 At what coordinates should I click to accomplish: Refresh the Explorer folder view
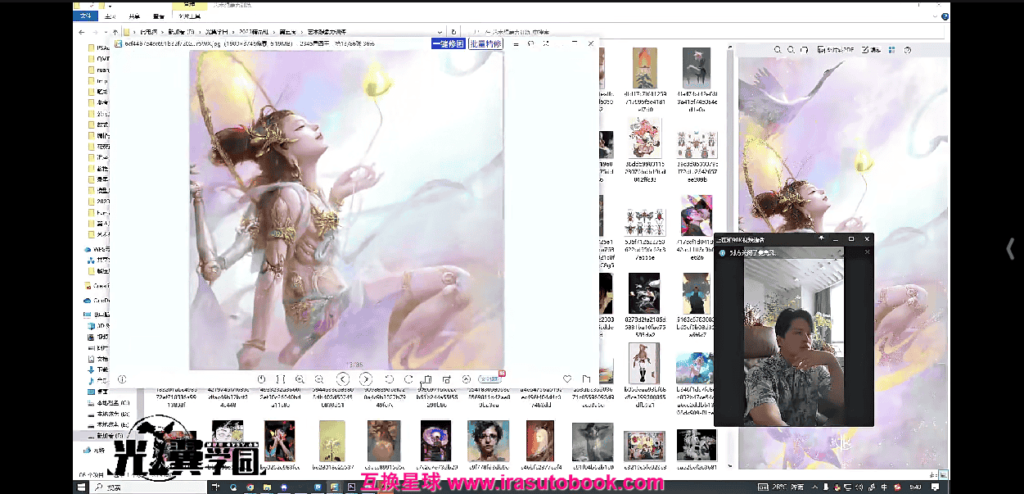point(454,32)
